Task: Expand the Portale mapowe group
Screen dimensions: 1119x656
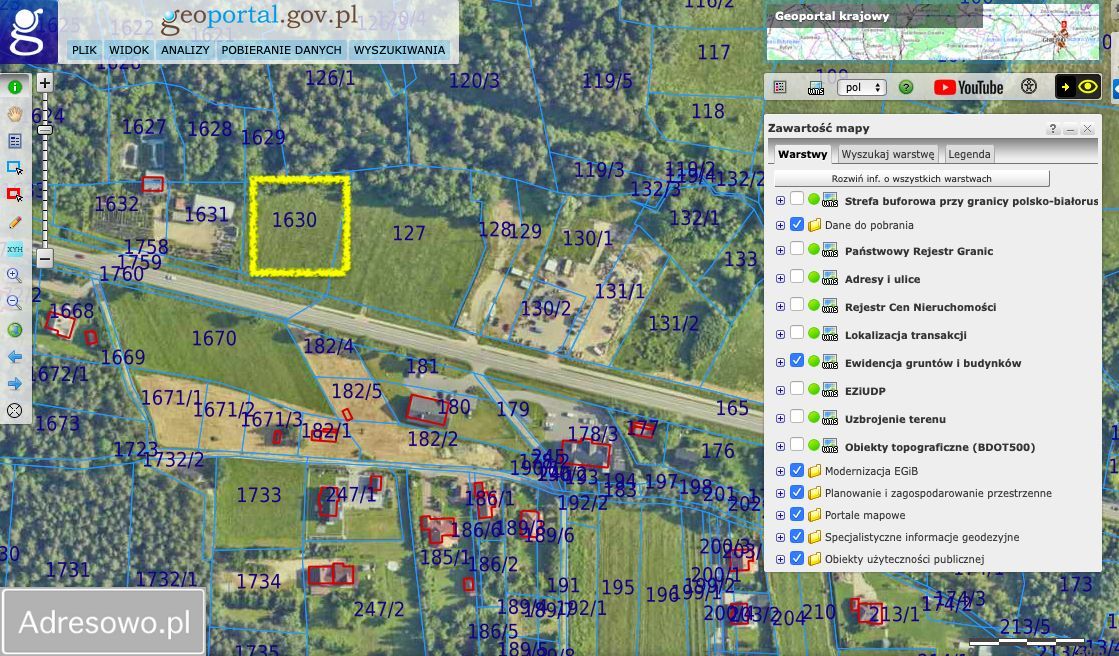Action: click(780, 515)
